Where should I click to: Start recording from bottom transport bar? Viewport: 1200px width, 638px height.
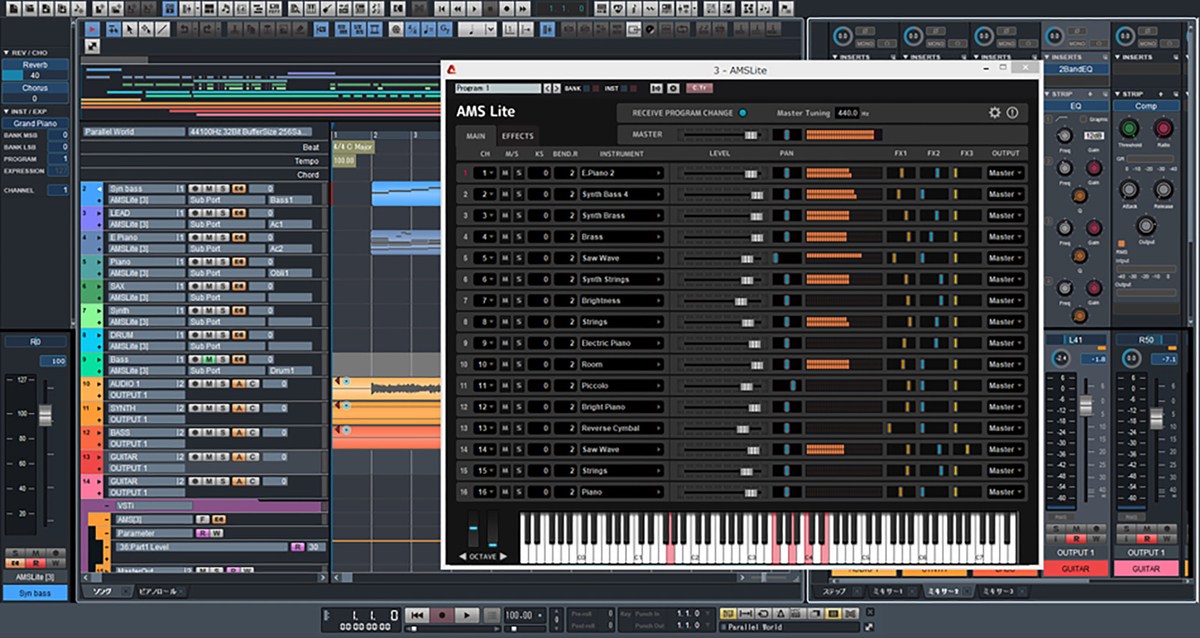442,615
